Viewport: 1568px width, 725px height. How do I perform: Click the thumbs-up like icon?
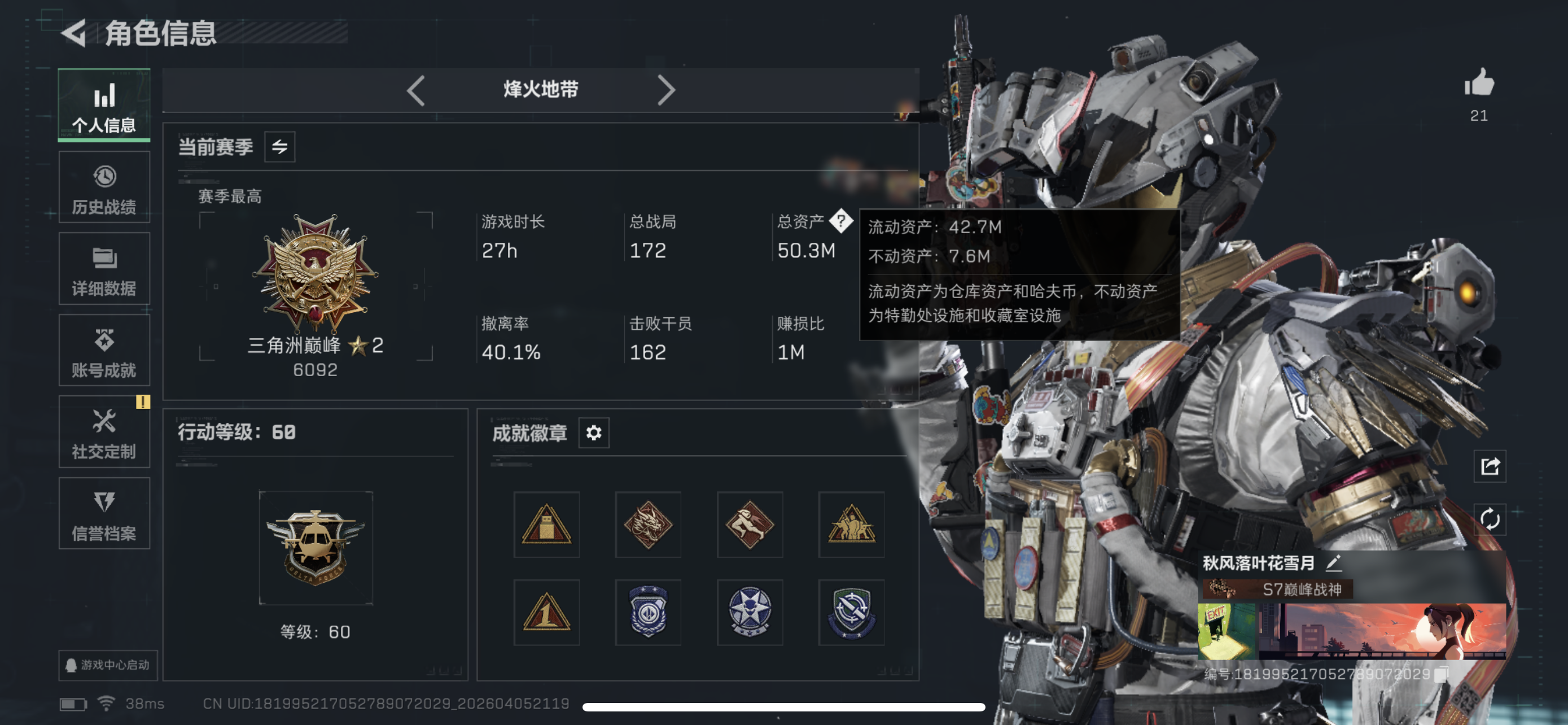click(x=1478, y=83)
